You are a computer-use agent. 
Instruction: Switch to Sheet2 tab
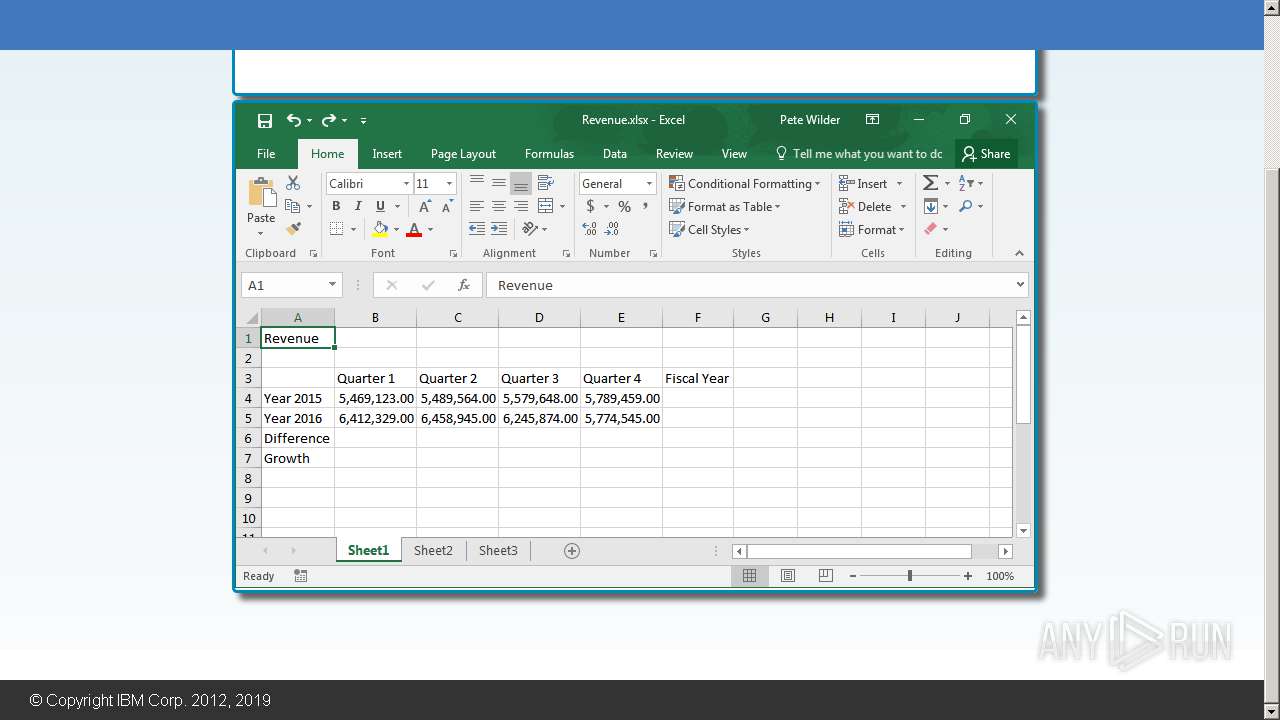(433, 551)
